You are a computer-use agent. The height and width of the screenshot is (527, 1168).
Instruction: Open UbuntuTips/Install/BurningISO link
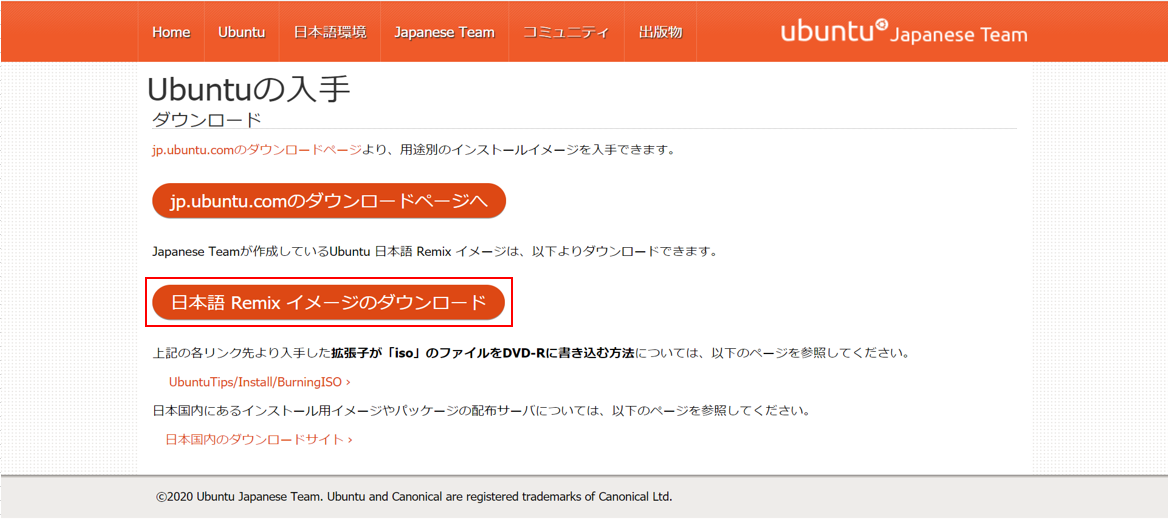(x=256, y=382)
